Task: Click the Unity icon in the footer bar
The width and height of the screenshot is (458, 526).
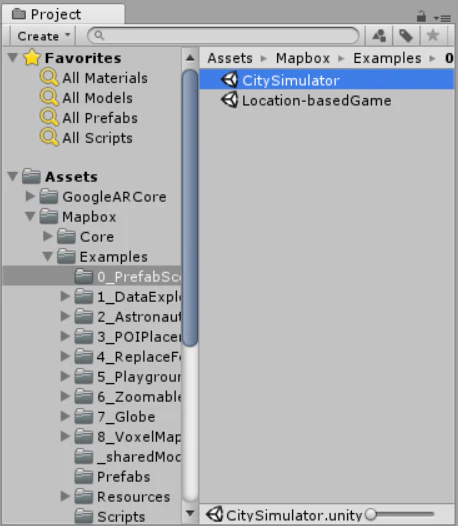Action: [x=215, y=514]
